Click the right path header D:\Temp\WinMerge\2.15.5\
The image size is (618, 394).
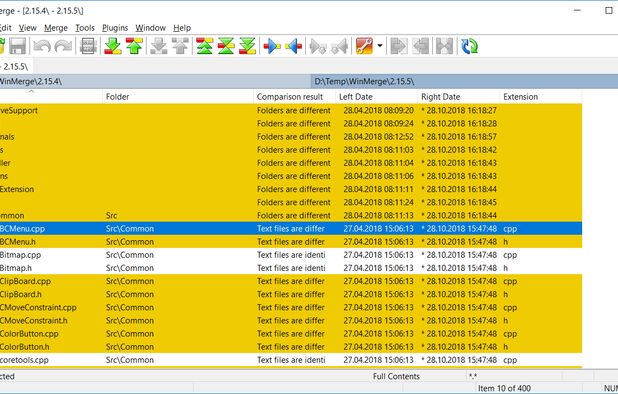[464, 82]
